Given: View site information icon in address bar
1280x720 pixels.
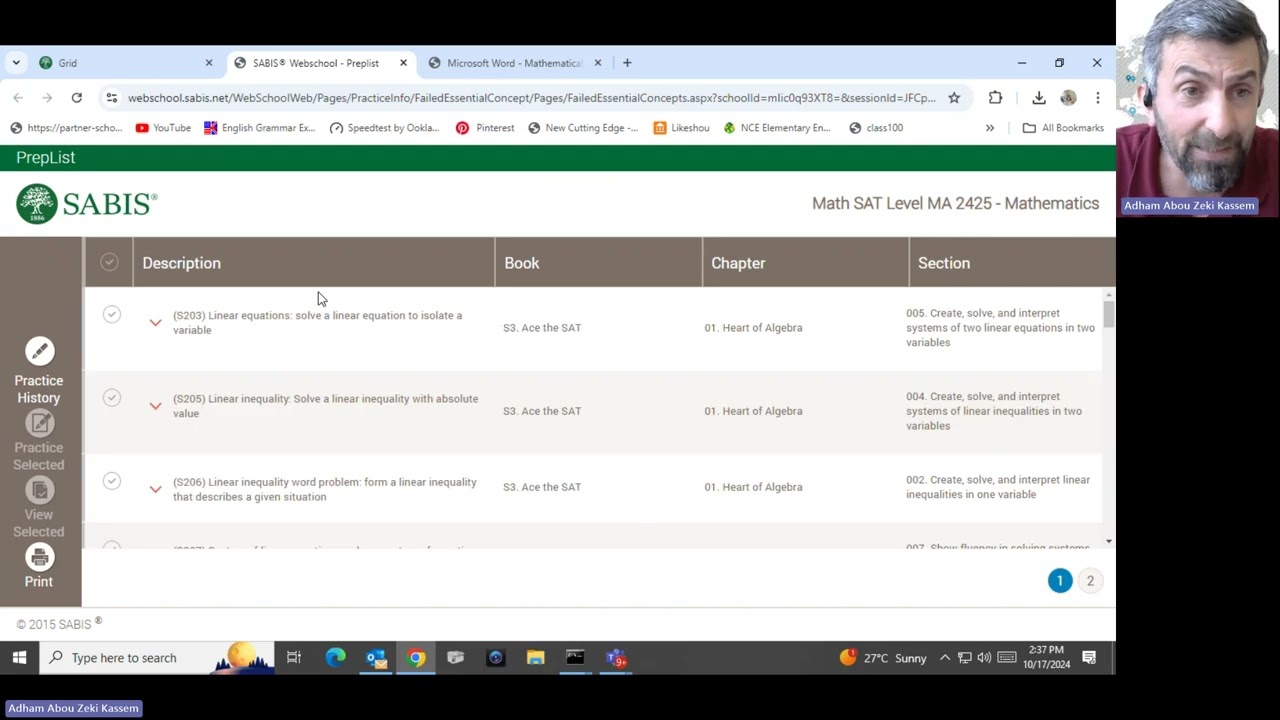Looking at the screenshot, I should pyautogui.click(x=111, y=98).
